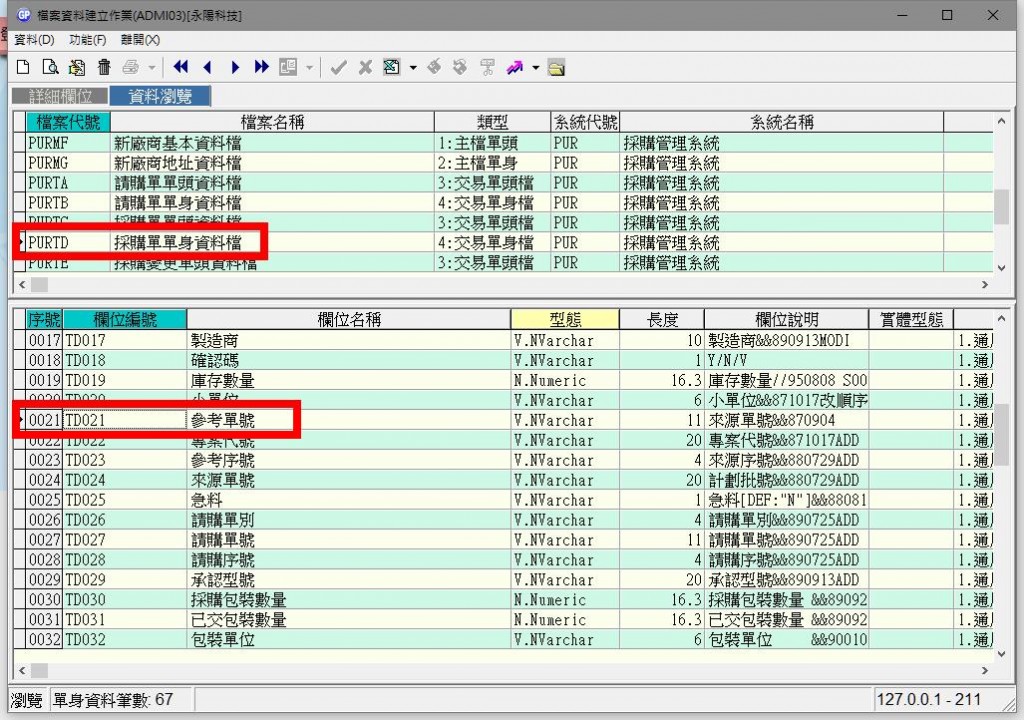Click the TD021 field number input
Image resolution: width=1024 pixels, height=720 pixels.
point(125,420)
